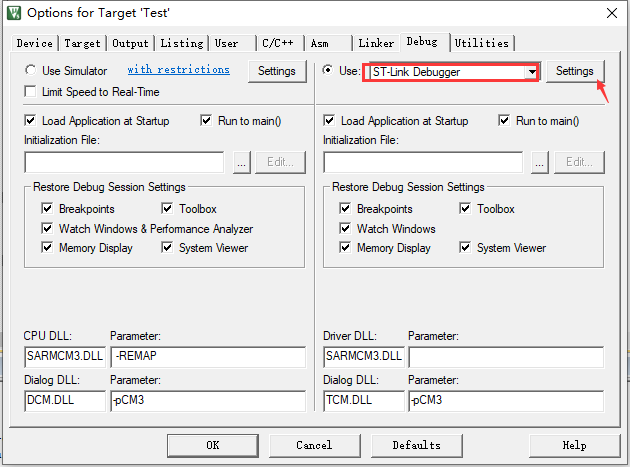
Task: Click simulator -pCM3 parameter field
Action: (208, 401)
